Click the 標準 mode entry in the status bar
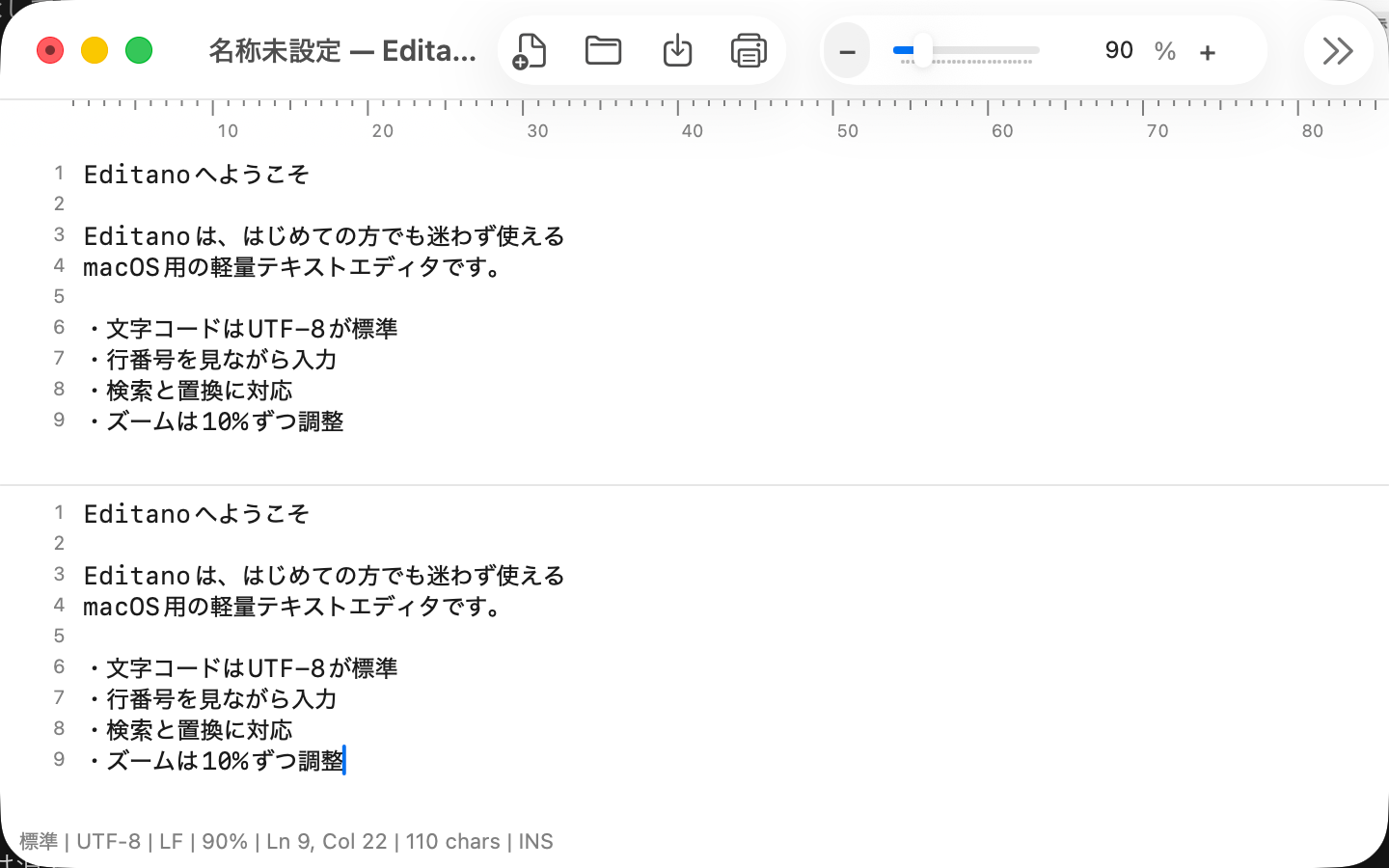Viewport: 1389px width, 868px height. click(39, 841)
